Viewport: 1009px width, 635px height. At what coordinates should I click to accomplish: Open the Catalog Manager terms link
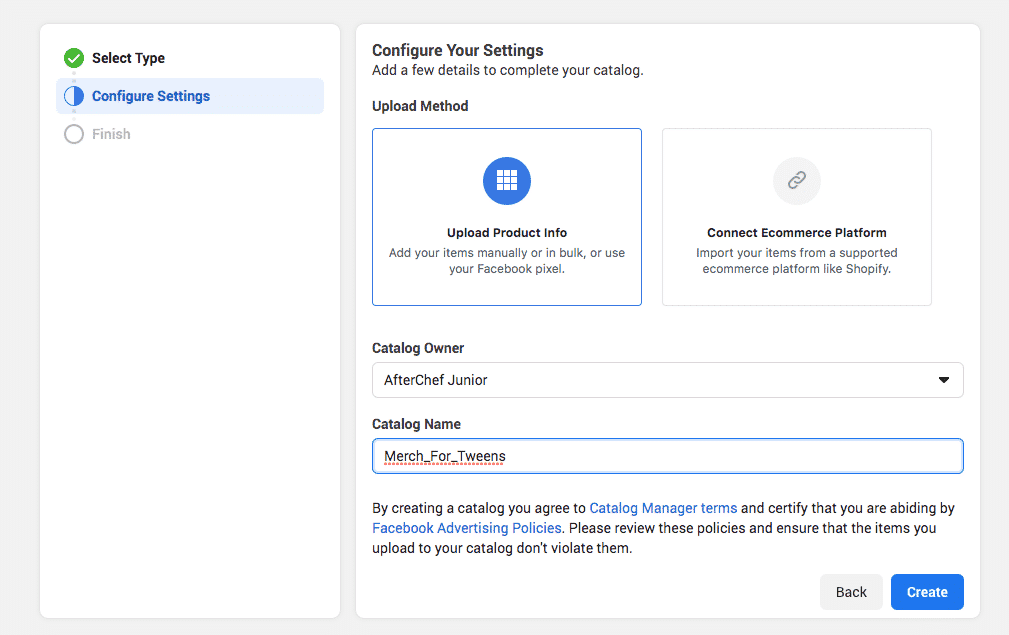pyautogui.click(x=663, y=508)
